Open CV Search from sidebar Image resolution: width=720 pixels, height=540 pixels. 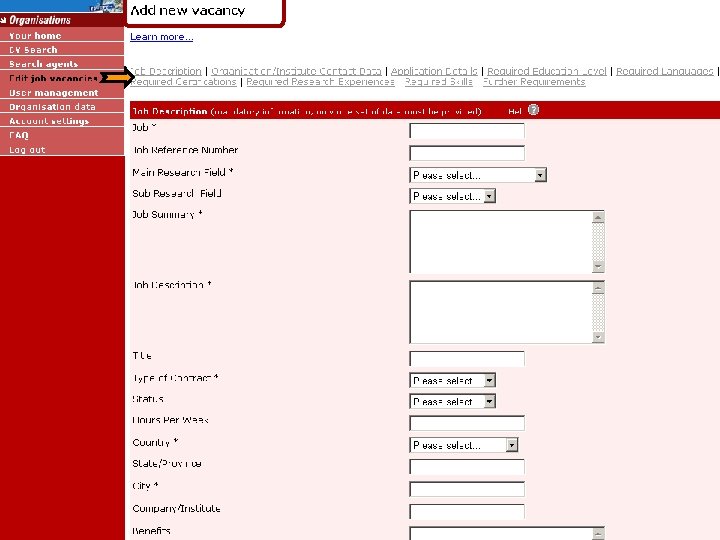tap(33, 50)
